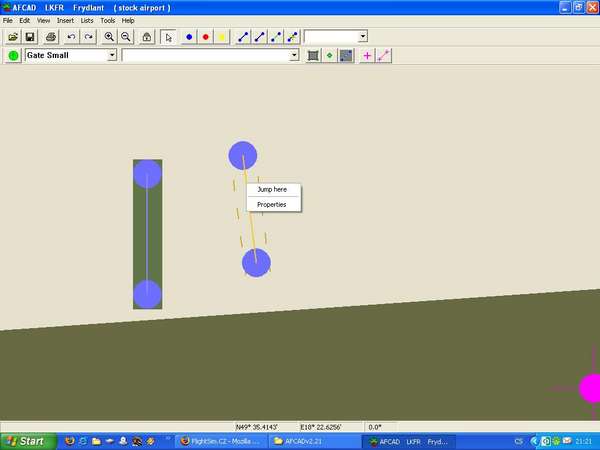This screenshot has height=450, width=600.
Task: Click the Undo arrow icon
Action: pos(71,37)
